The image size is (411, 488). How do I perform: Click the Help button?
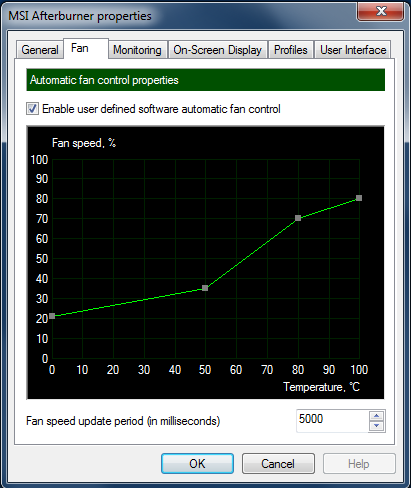[x=359, y=463]
